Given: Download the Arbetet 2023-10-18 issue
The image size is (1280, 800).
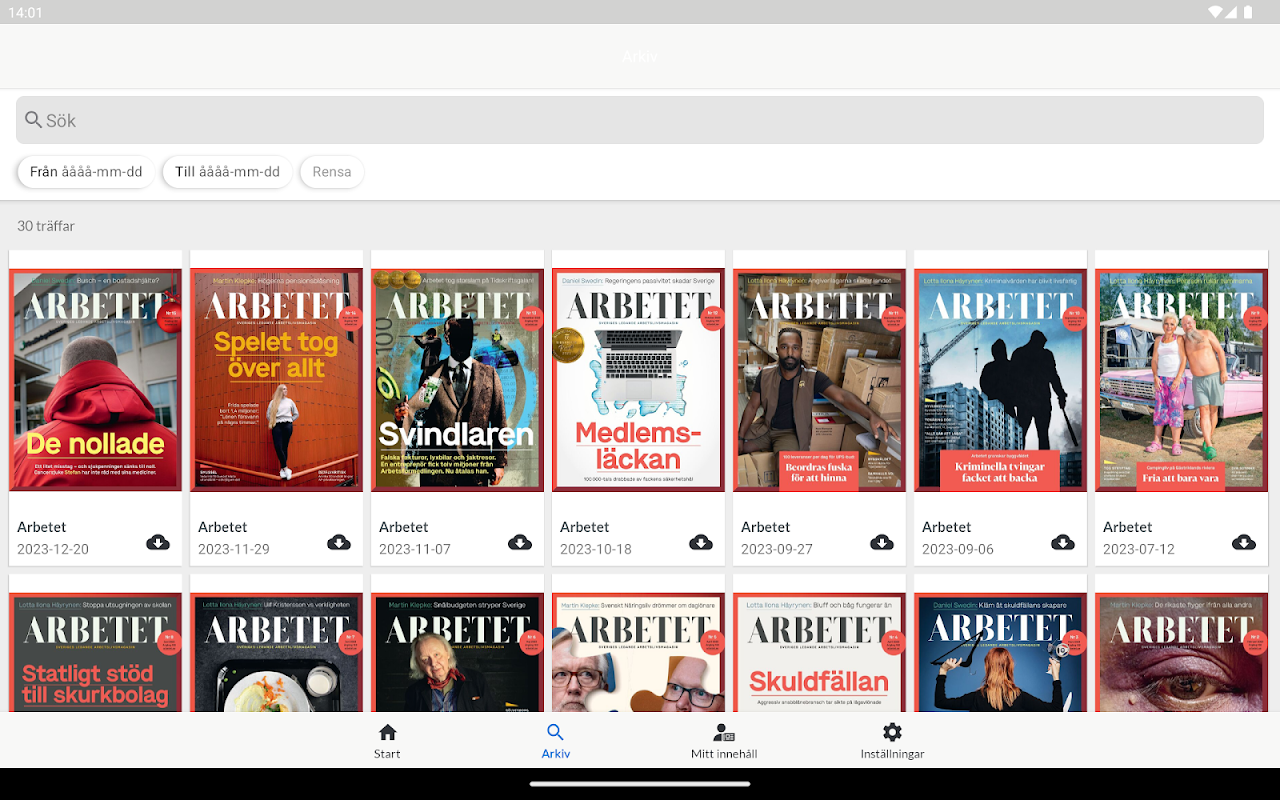Looking at the screenshot, I should tap(701, 542).
